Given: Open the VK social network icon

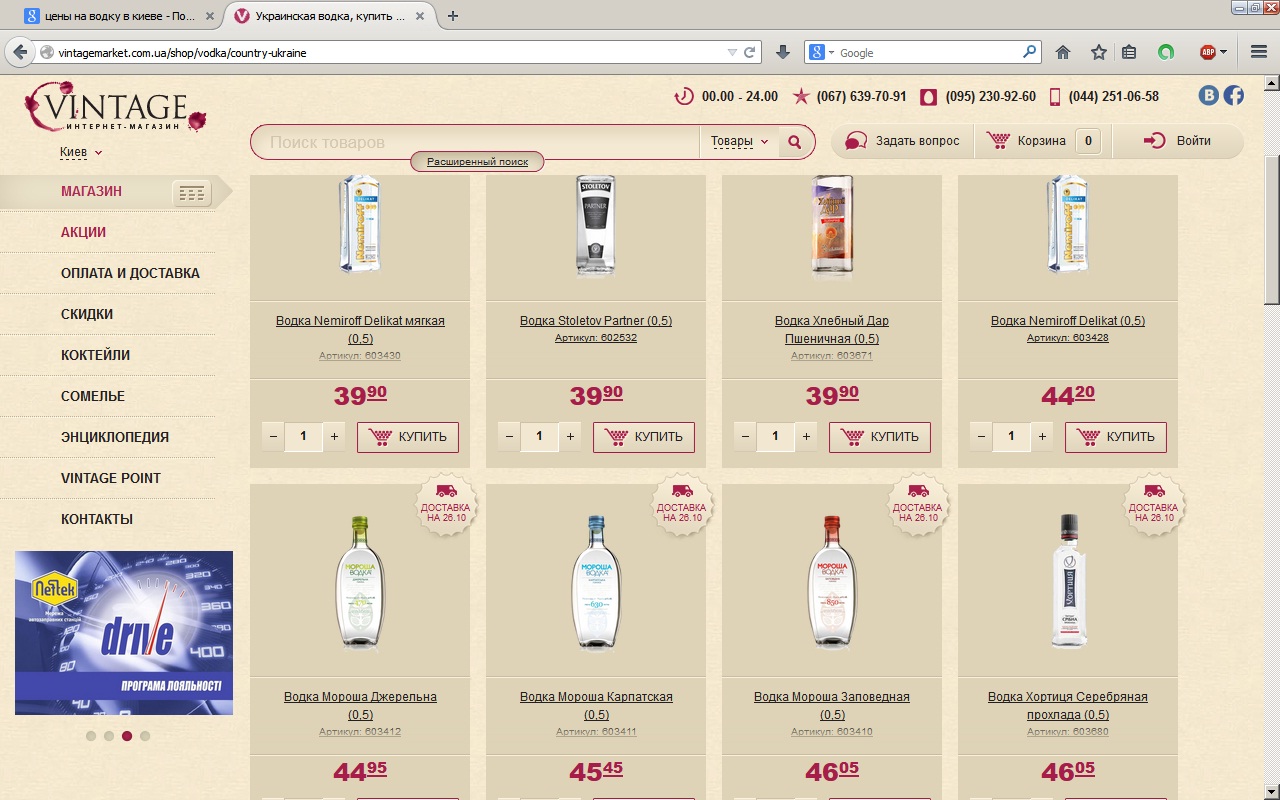Looking at the screenshot, I should (x=1209, y=95).
